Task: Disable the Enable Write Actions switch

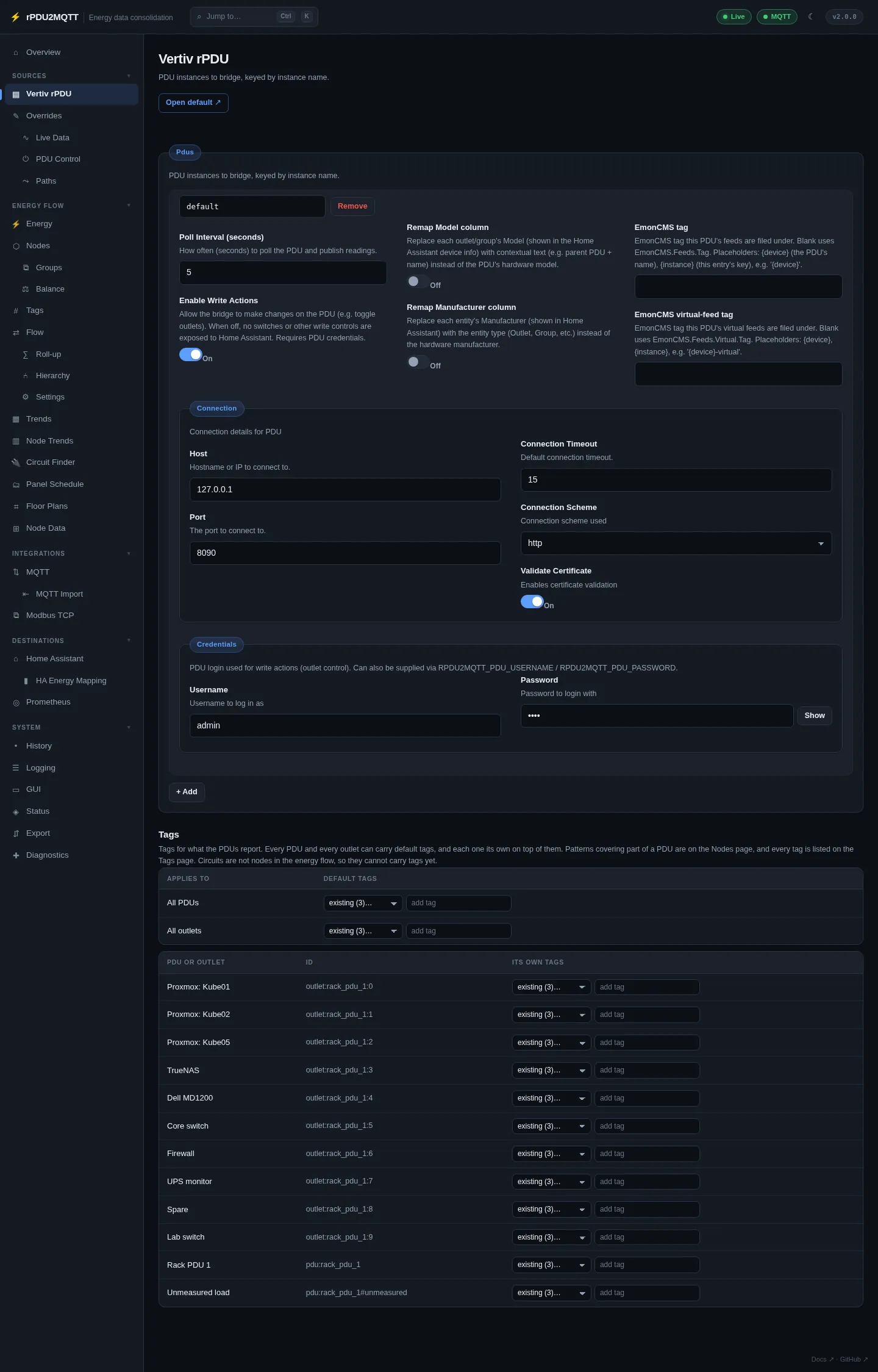Action: tap(191, 354)
